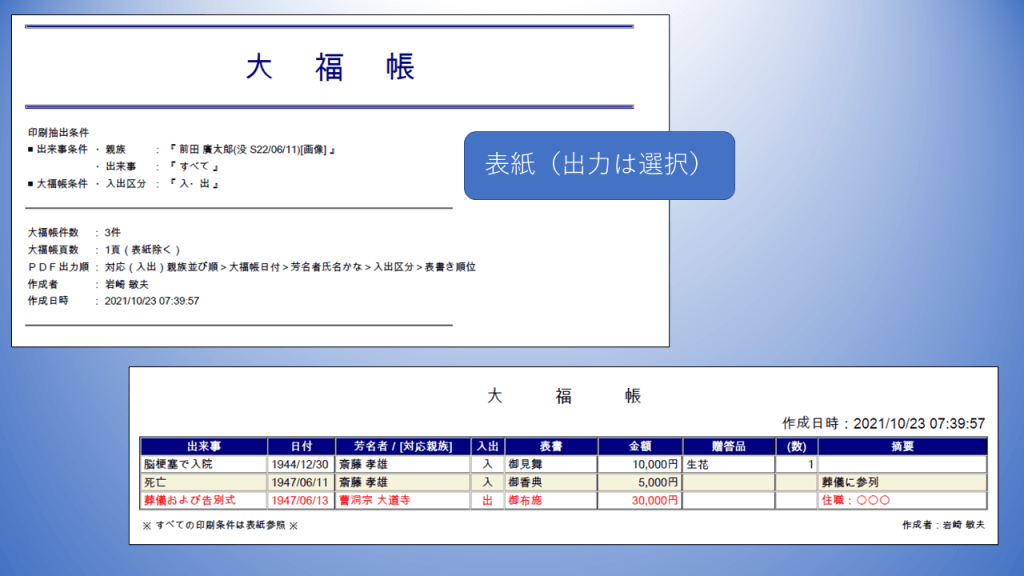The image size is (1024, 576).
Task: Click the 金額 column header
Action: [640, 447]
